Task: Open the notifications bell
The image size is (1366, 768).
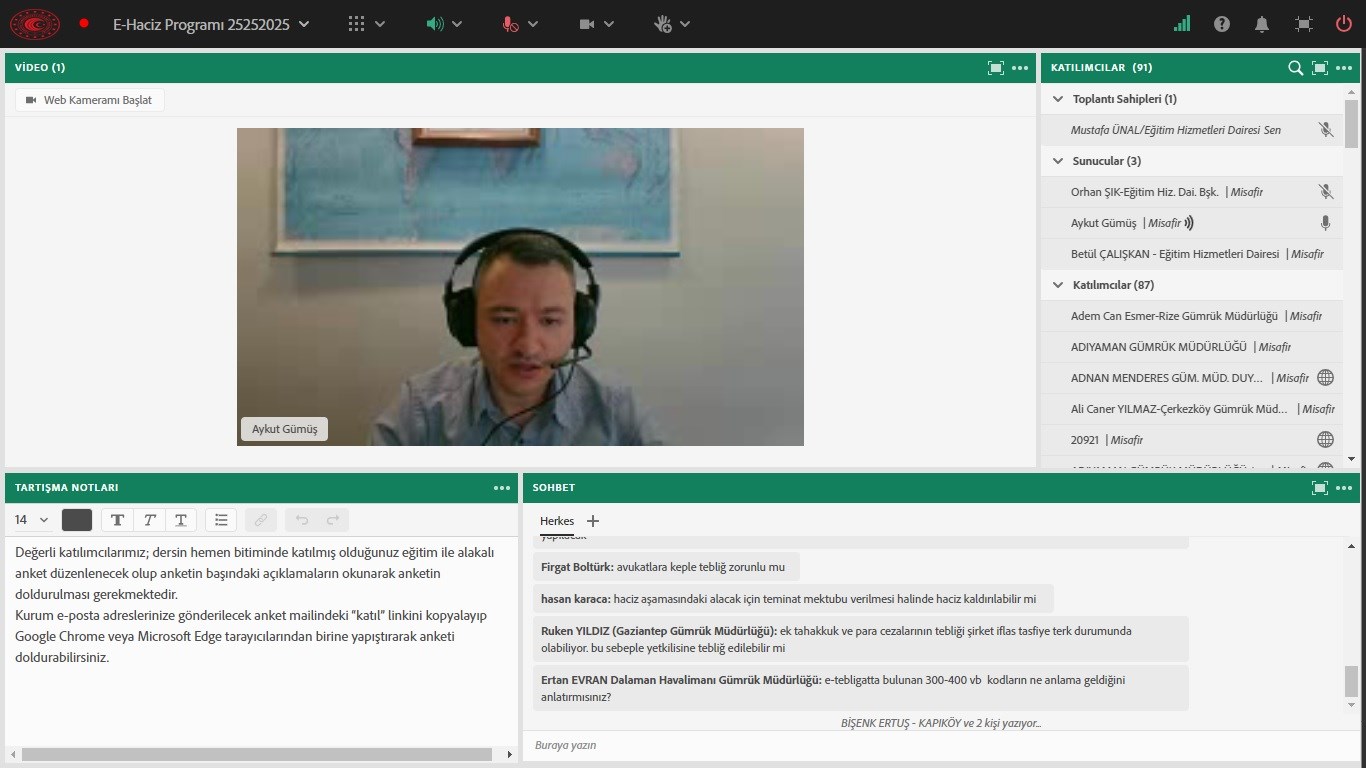Action: 1262,24
